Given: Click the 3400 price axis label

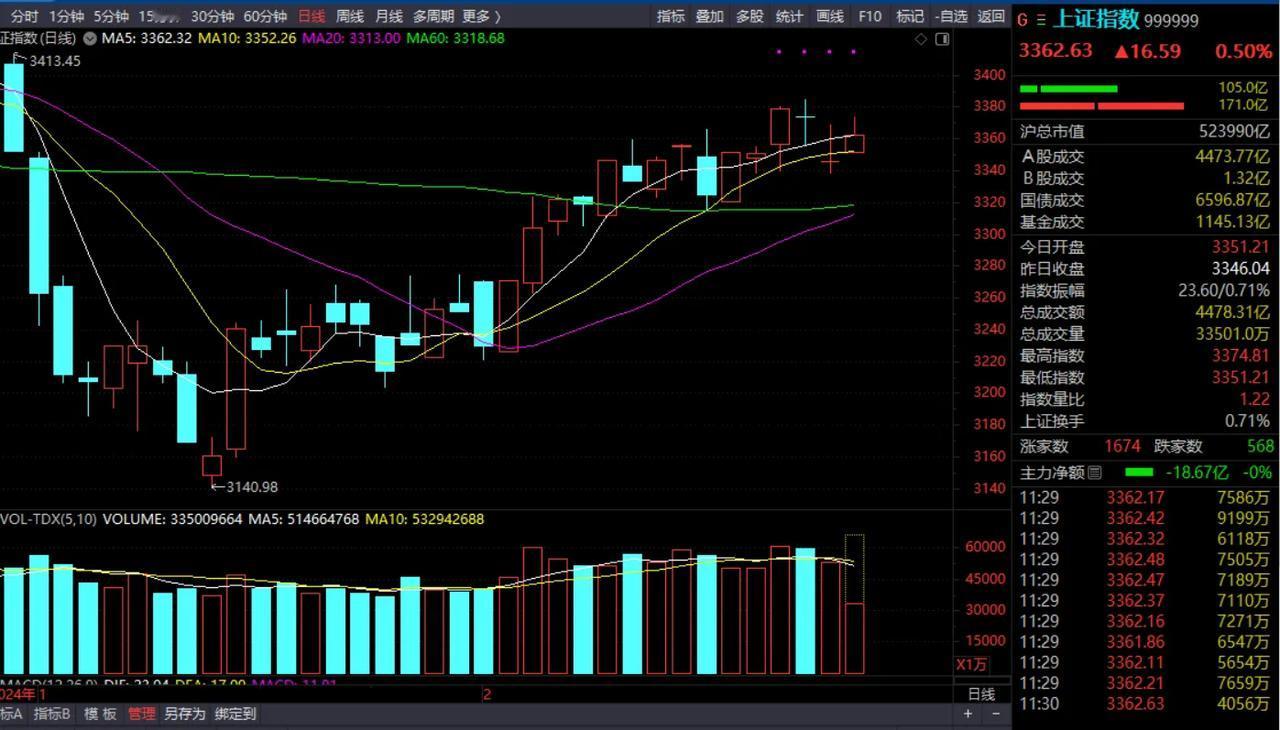Looking at the screenshot, I should (x=989, y=75).
